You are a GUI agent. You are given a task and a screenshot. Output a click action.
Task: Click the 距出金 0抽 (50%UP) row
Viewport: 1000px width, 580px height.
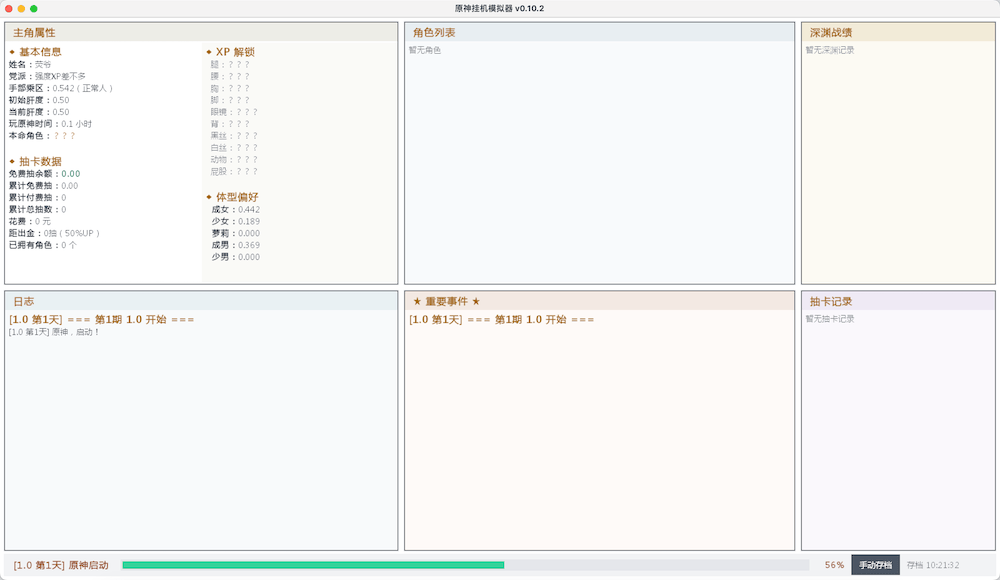pos(54,234)
